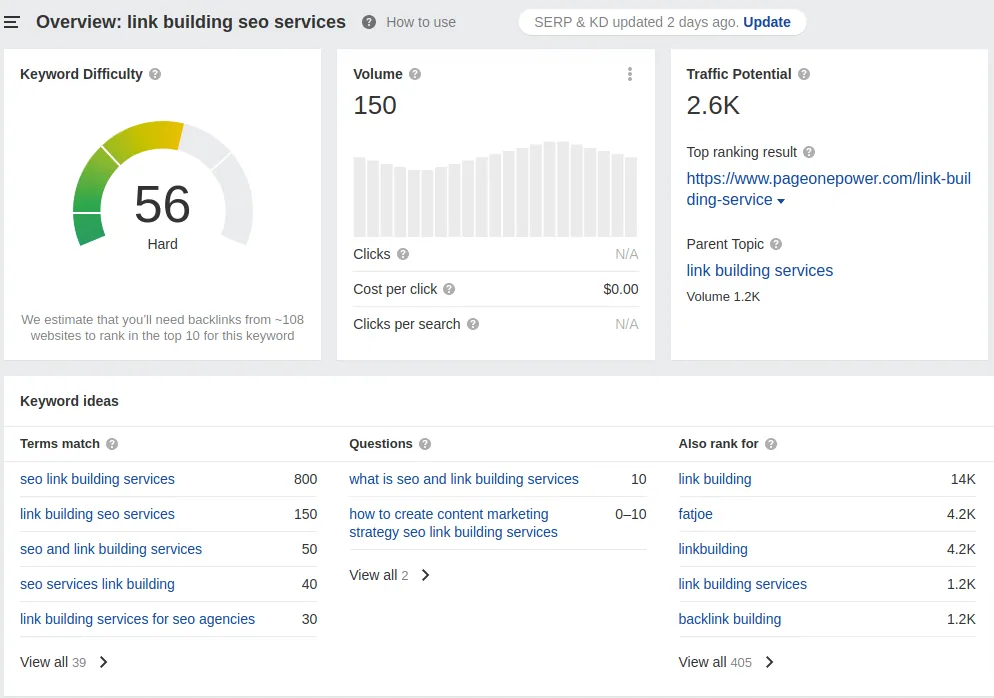The image size is (994, 698).
Task: Open keyword seo and link building services
Action: pyautogui.click(x=111, y=549)
